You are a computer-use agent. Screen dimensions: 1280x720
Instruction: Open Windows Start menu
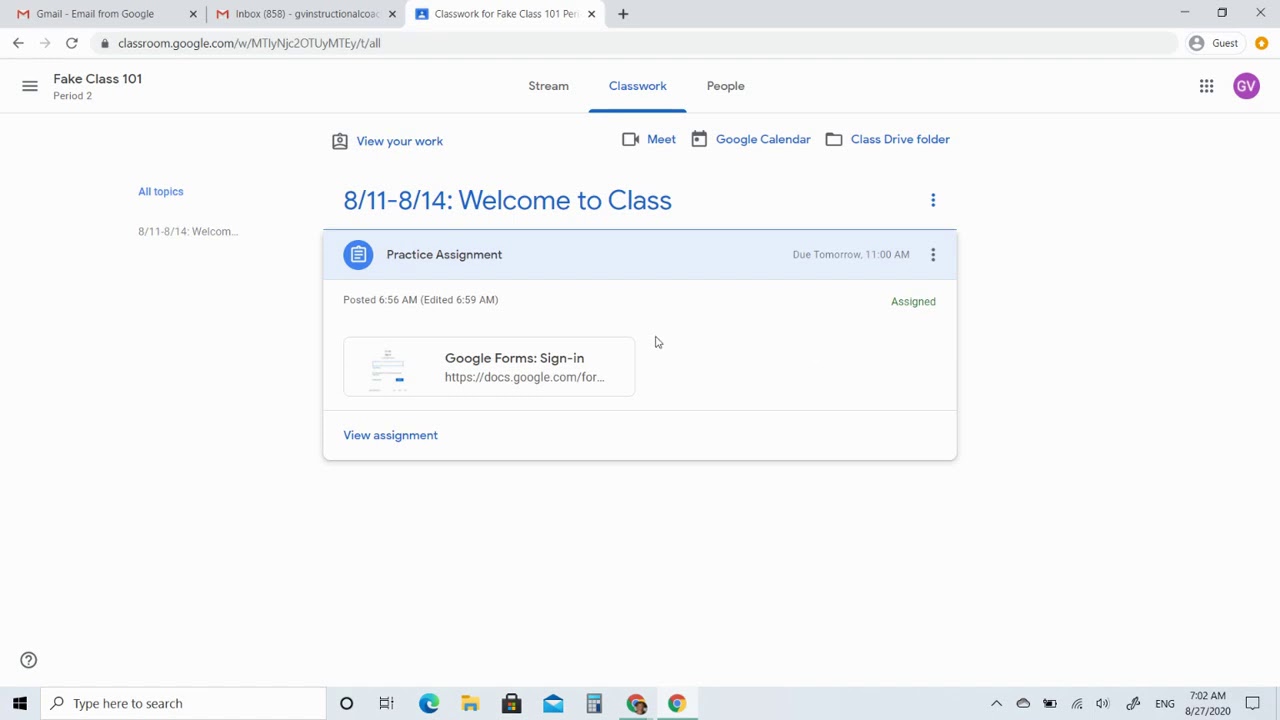(20, 703)
